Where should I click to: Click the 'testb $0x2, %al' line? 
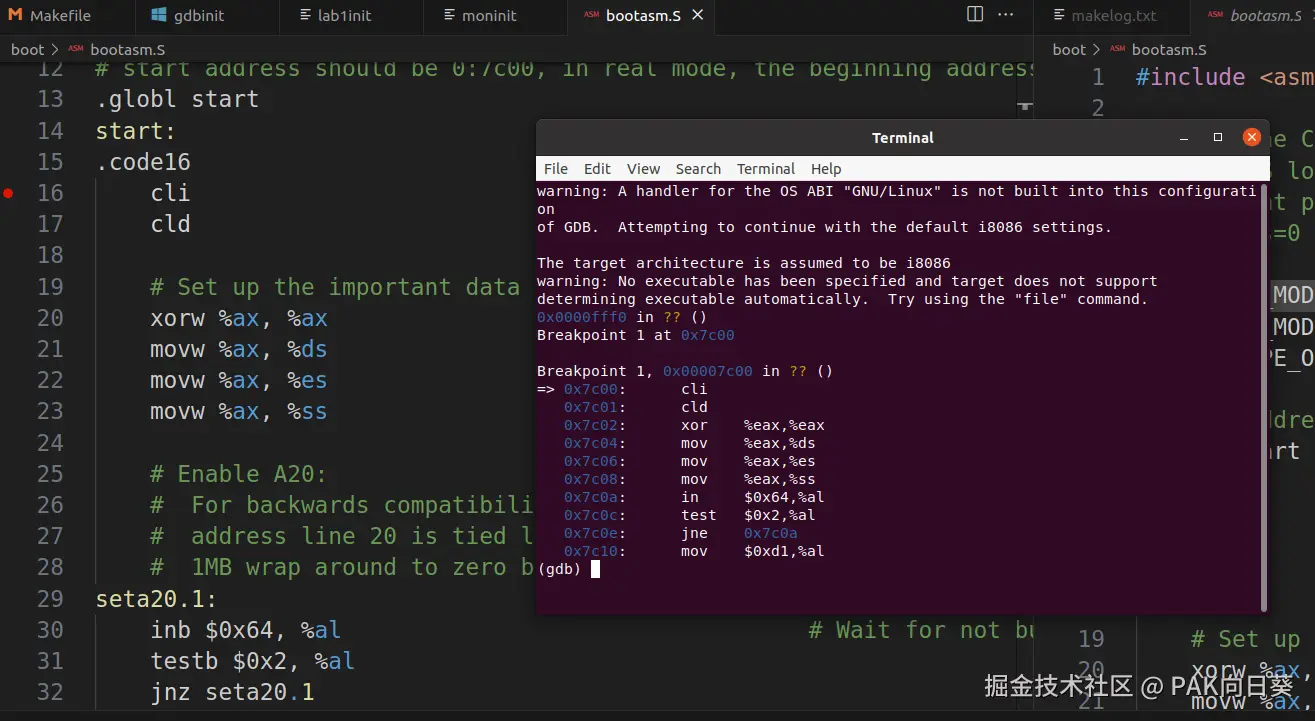pos(252,661)
